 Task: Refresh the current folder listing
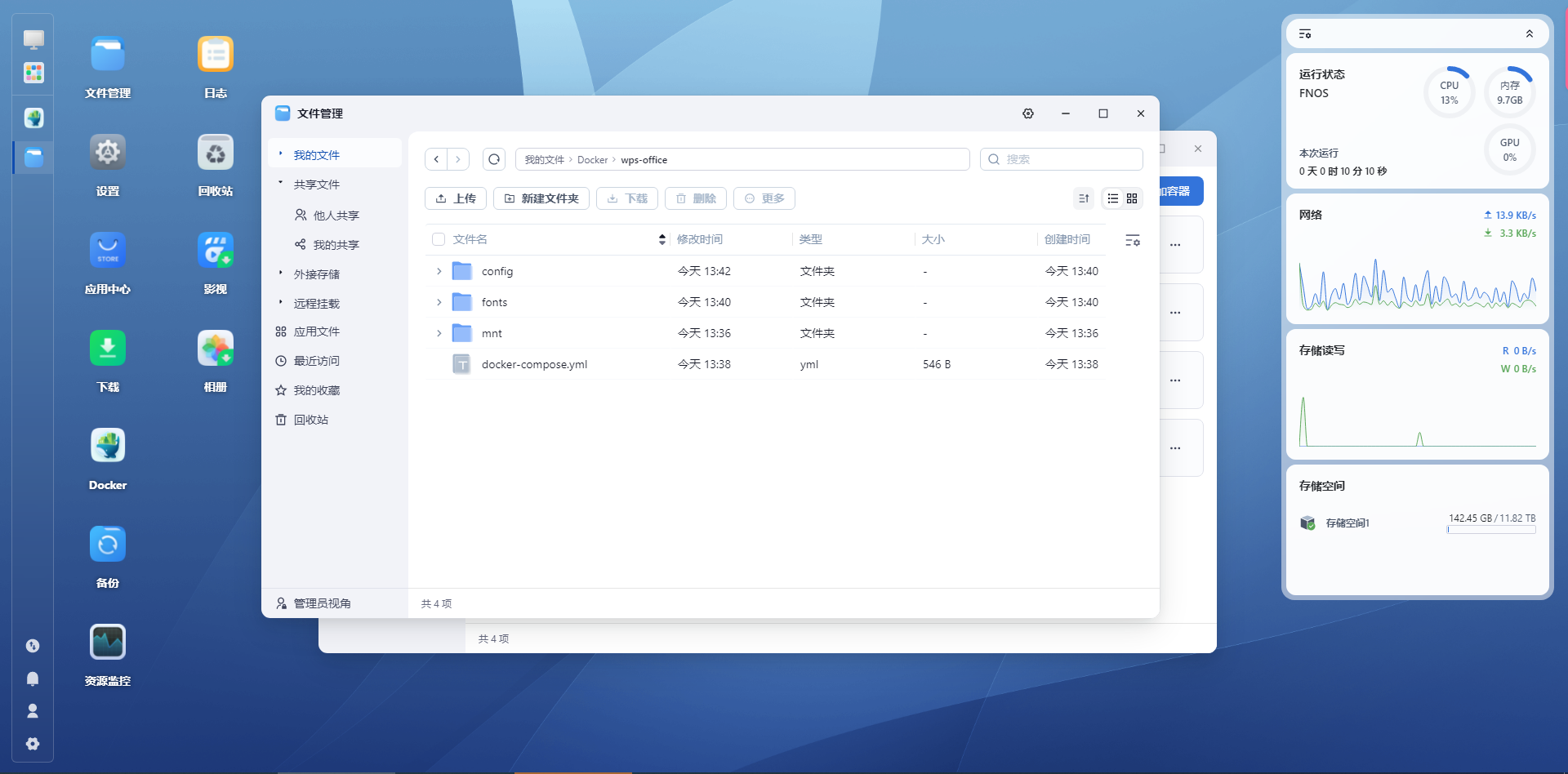[494, 159]
